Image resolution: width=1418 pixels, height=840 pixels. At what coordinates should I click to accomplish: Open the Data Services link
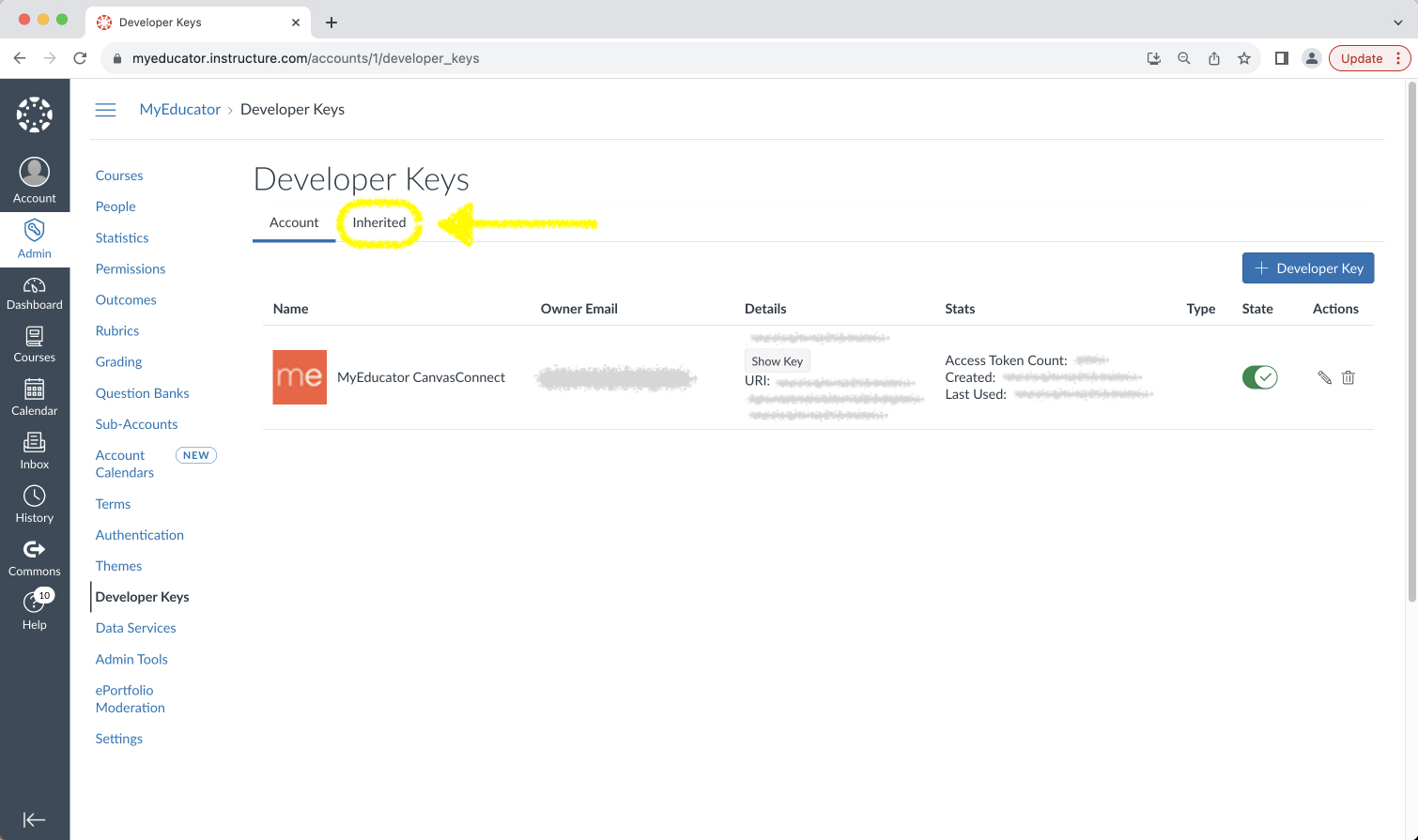[135, 628]
